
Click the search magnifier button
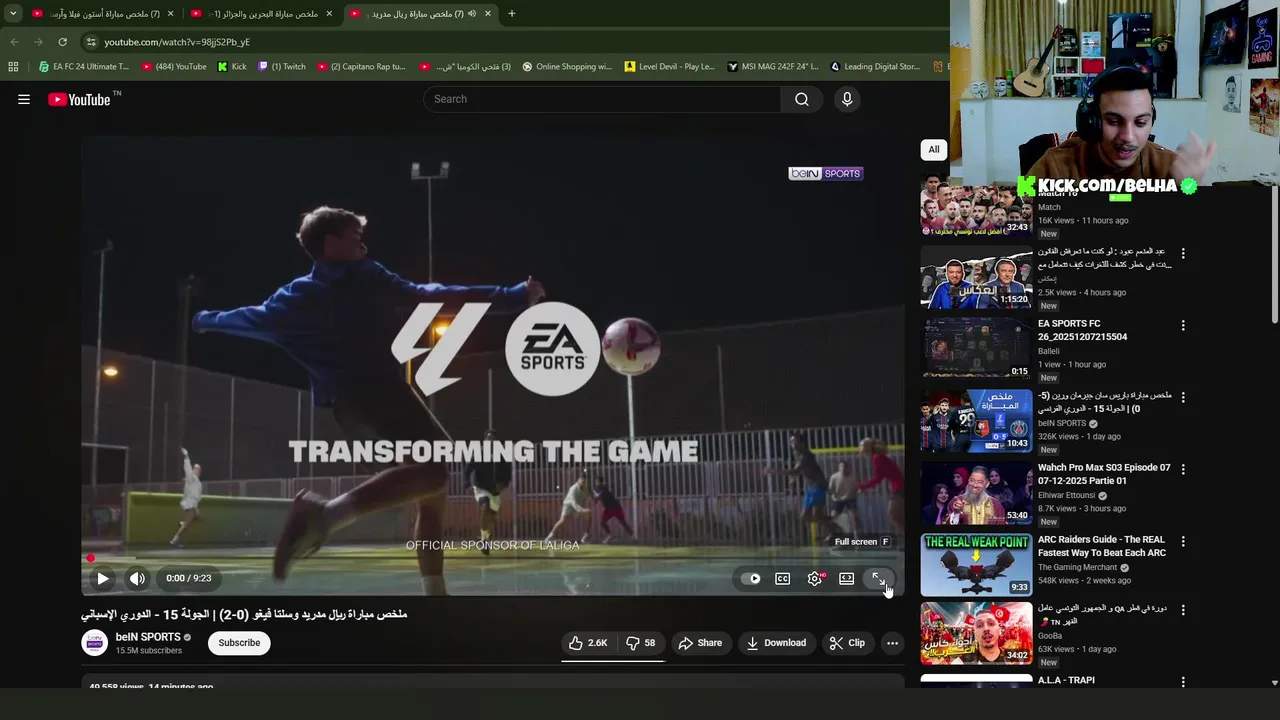pyautogui.click(x=802, y=99)
